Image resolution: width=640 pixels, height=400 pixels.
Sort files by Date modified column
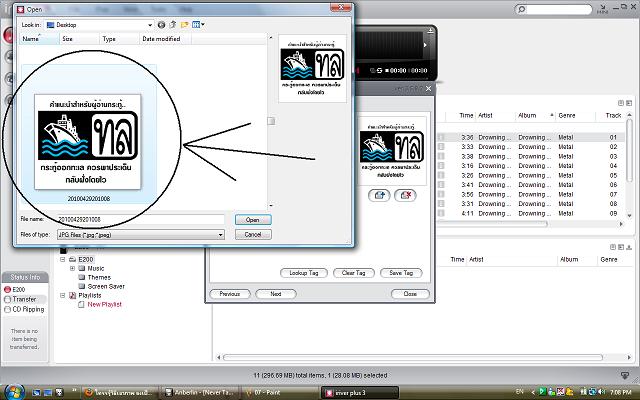pyautogui.click(x=161, y=39)
